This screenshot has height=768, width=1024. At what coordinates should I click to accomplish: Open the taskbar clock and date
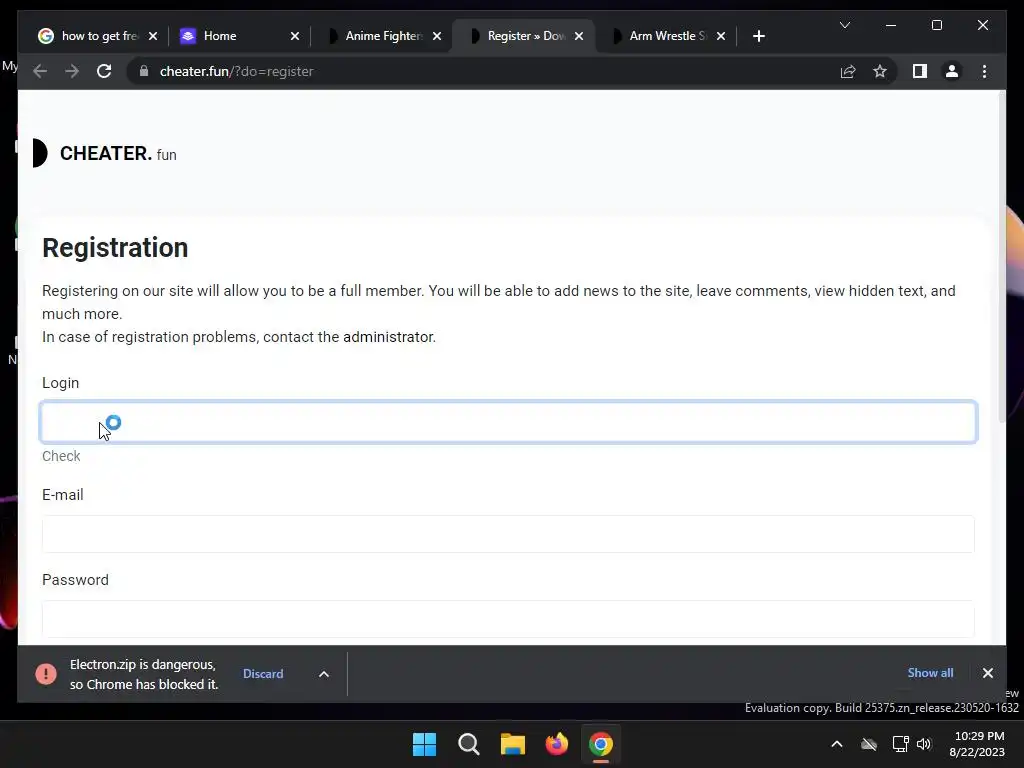click(x=978, y=744)
